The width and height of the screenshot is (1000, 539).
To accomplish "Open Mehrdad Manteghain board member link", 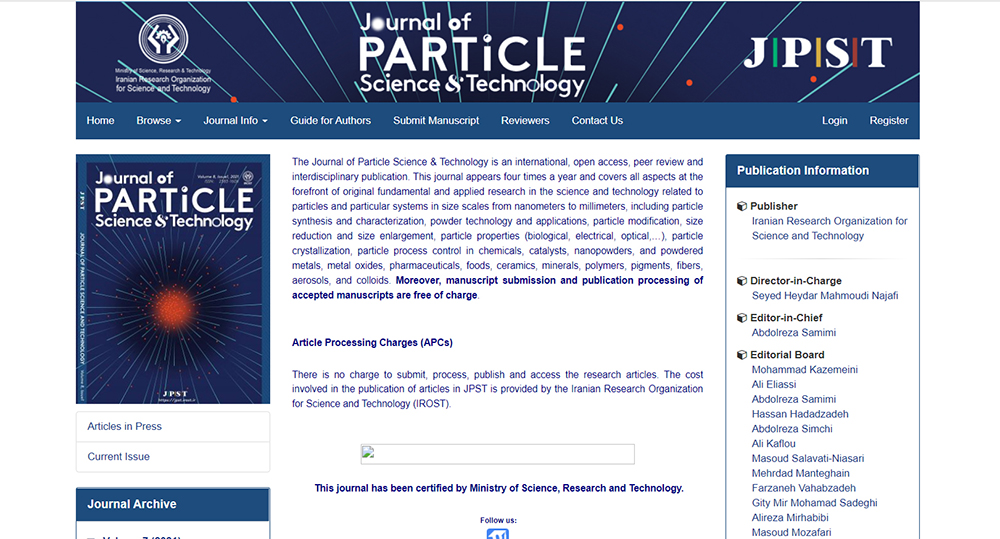I will [800, 473].
